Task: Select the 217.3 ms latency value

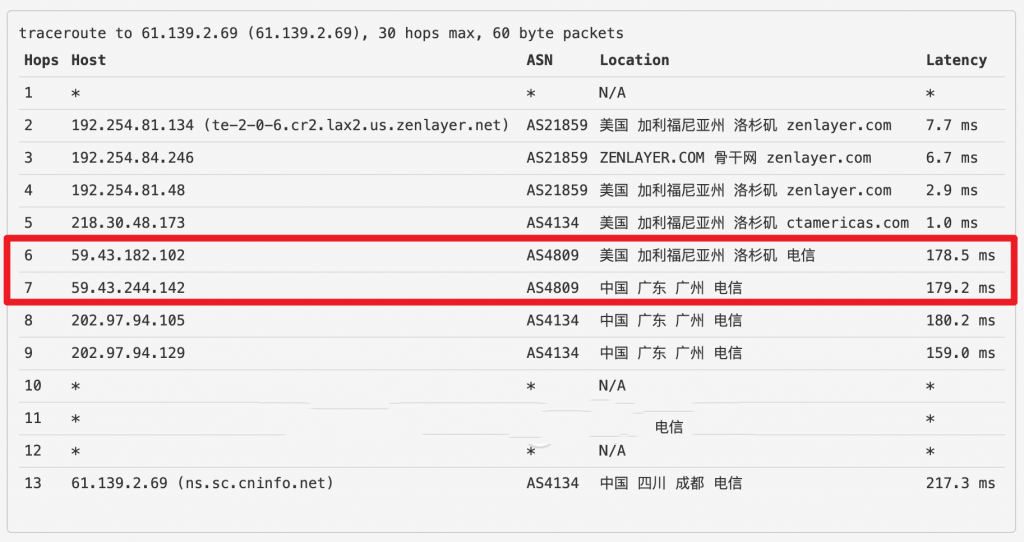Action: pyautogui.click(x=960, y=483)
